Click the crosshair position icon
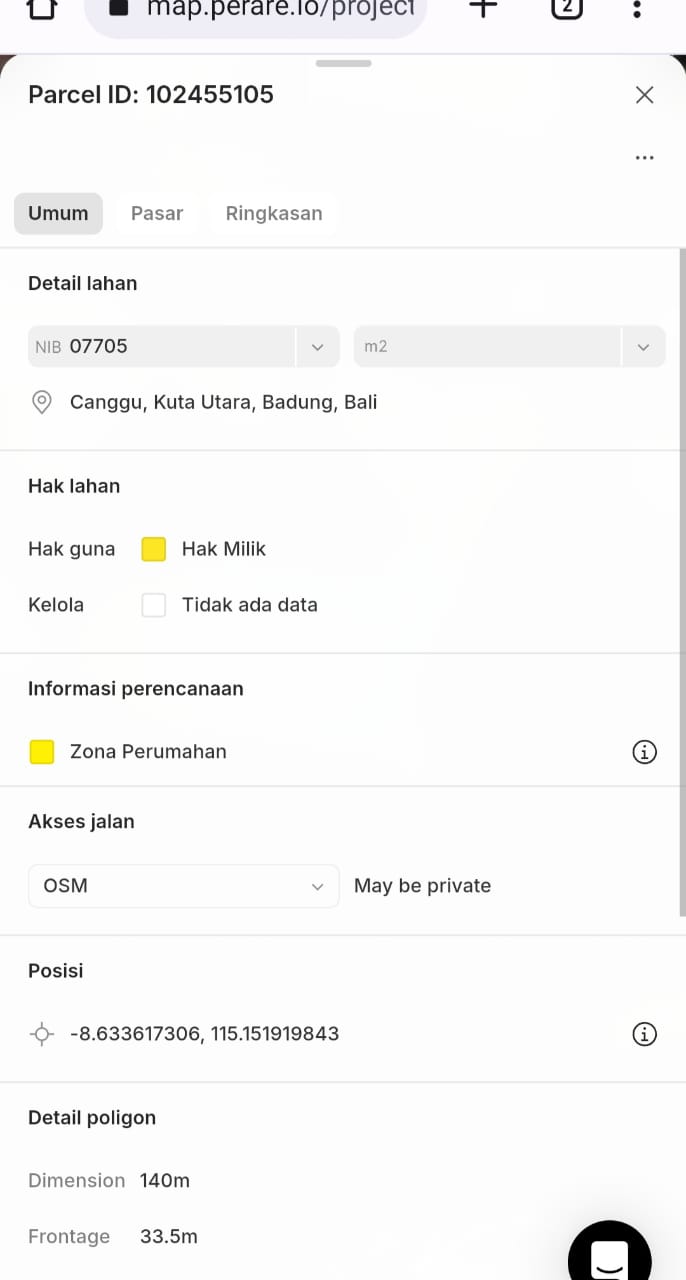This screenshot has height=1280, width=686. [42, 1034]
